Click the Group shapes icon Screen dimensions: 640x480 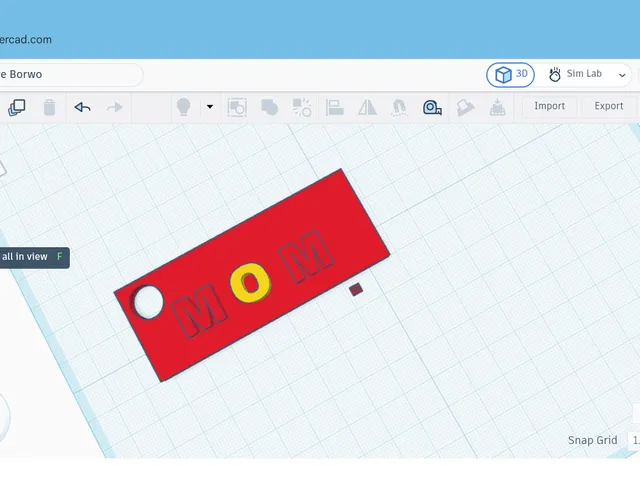(x=270, y=108)
